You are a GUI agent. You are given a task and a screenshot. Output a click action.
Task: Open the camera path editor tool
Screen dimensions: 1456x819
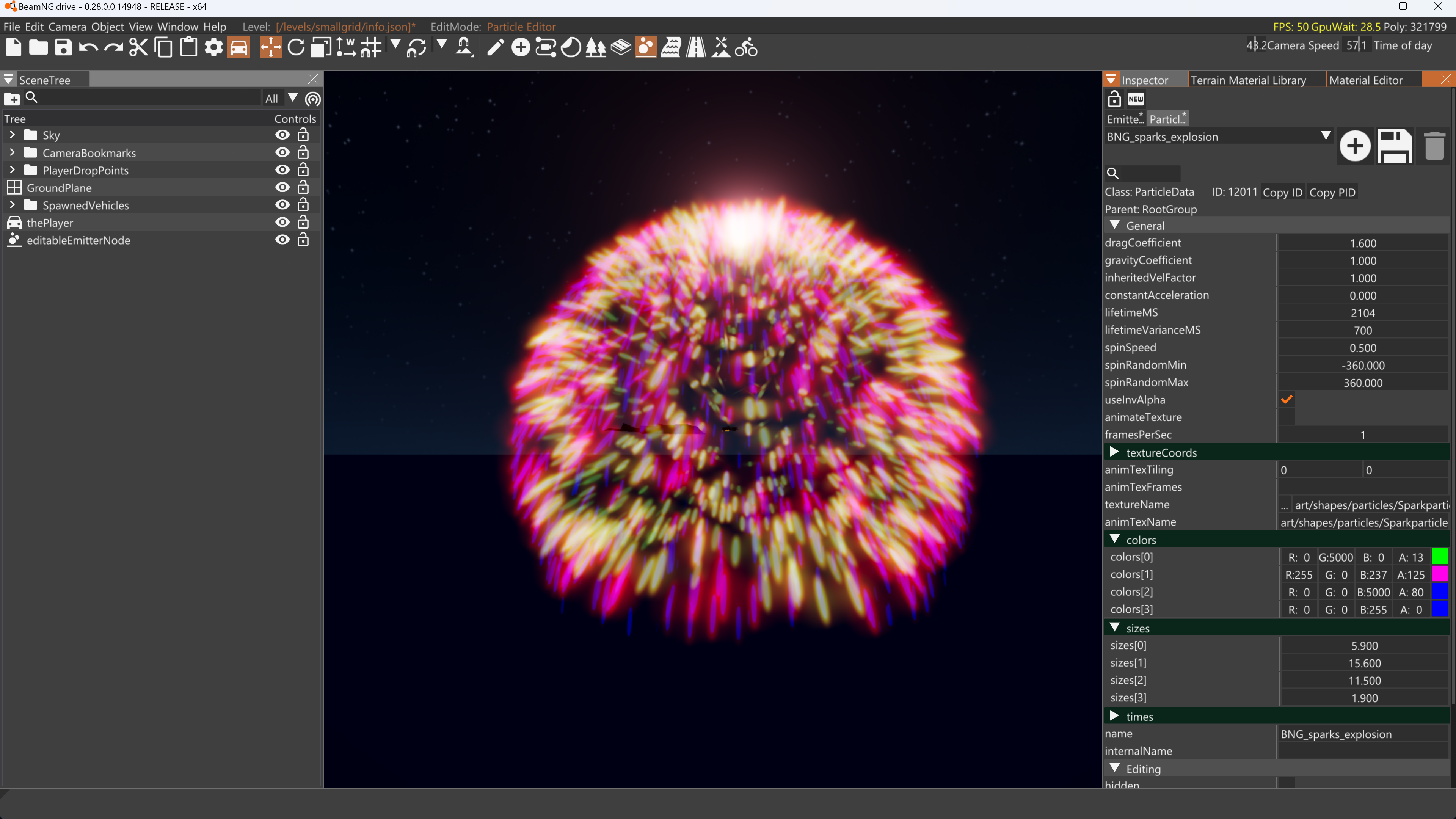pyautogui.click(x=546, y=47)
